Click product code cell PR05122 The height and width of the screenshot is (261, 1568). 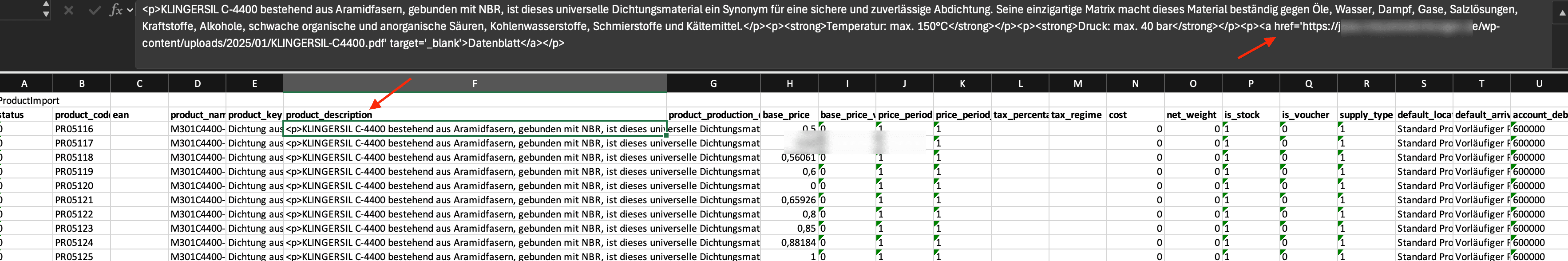click(x=82, y=214)
